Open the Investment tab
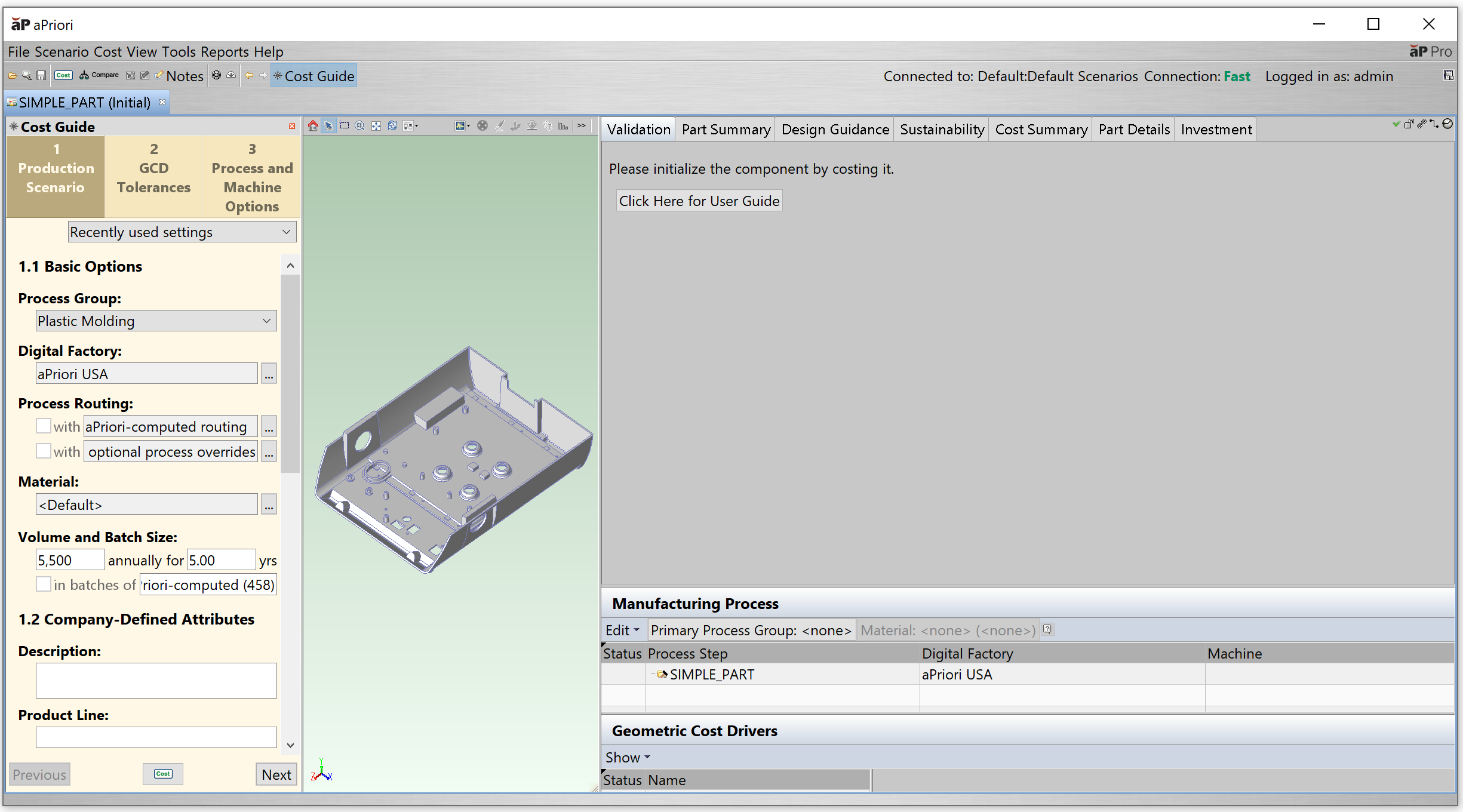This screenshot has width=1463, height=812. pyautogui.click(x=1216, y=129)
